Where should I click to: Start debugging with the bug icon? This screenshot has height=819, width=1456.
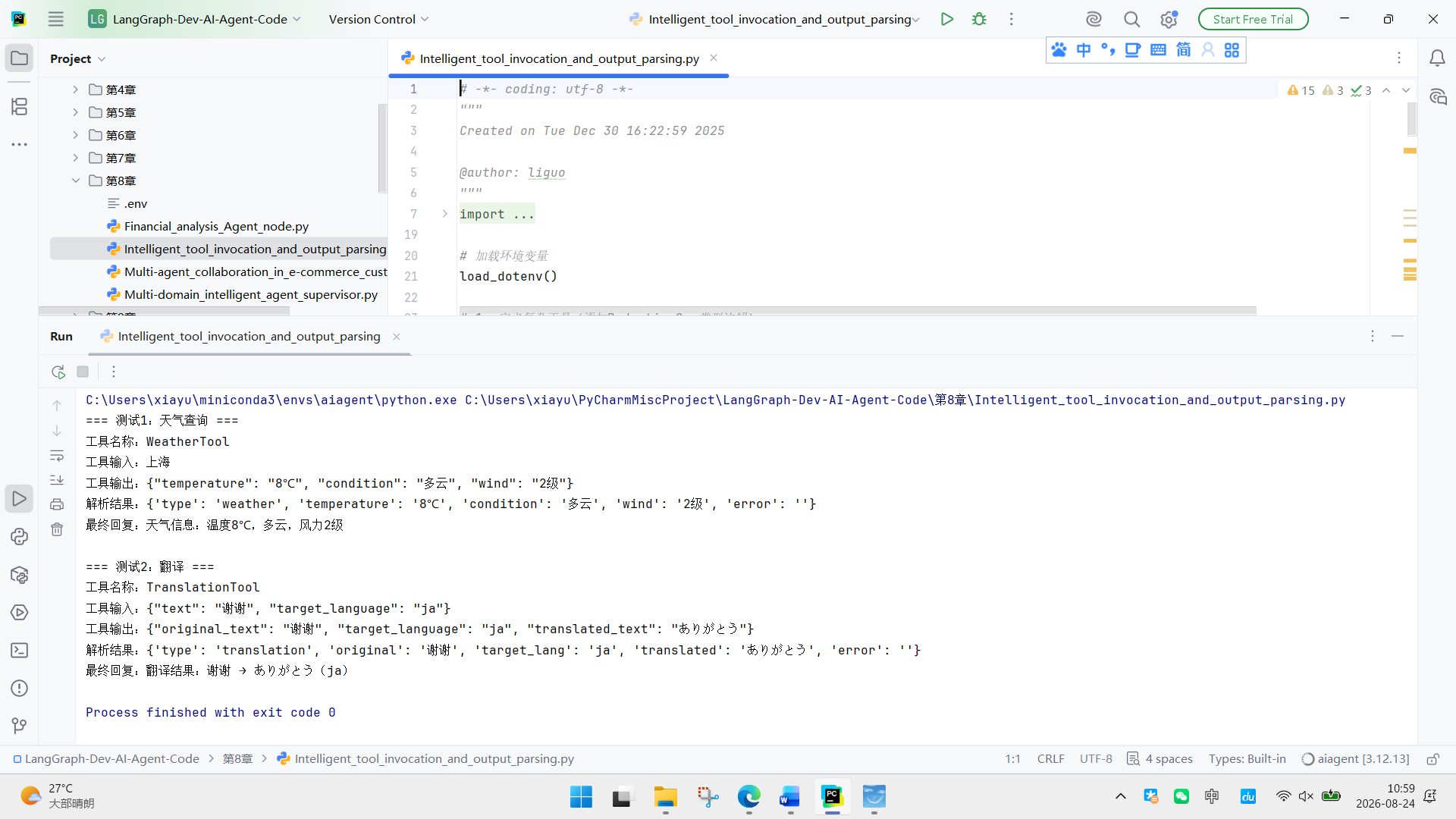pyautogui.click(x=979, y=19)
